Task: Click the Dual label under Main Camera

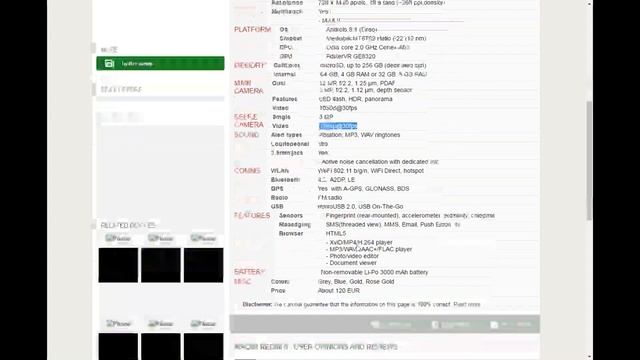Action: (279, 83)
